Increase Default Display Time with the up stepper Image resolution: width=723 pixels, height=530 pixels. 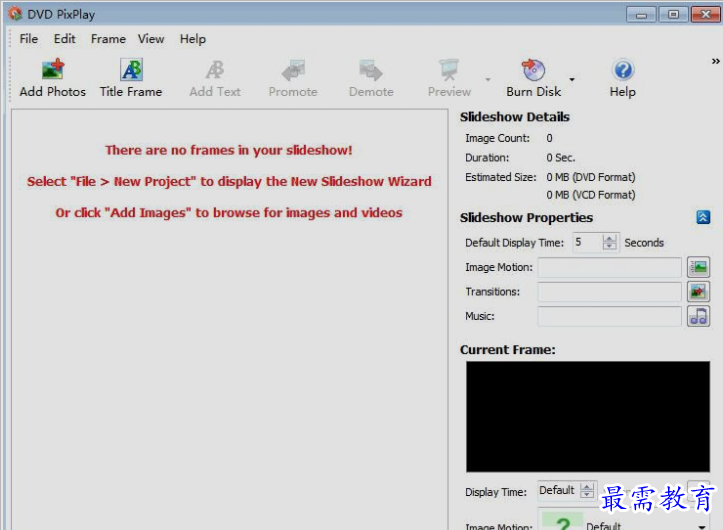click(610, 238)
